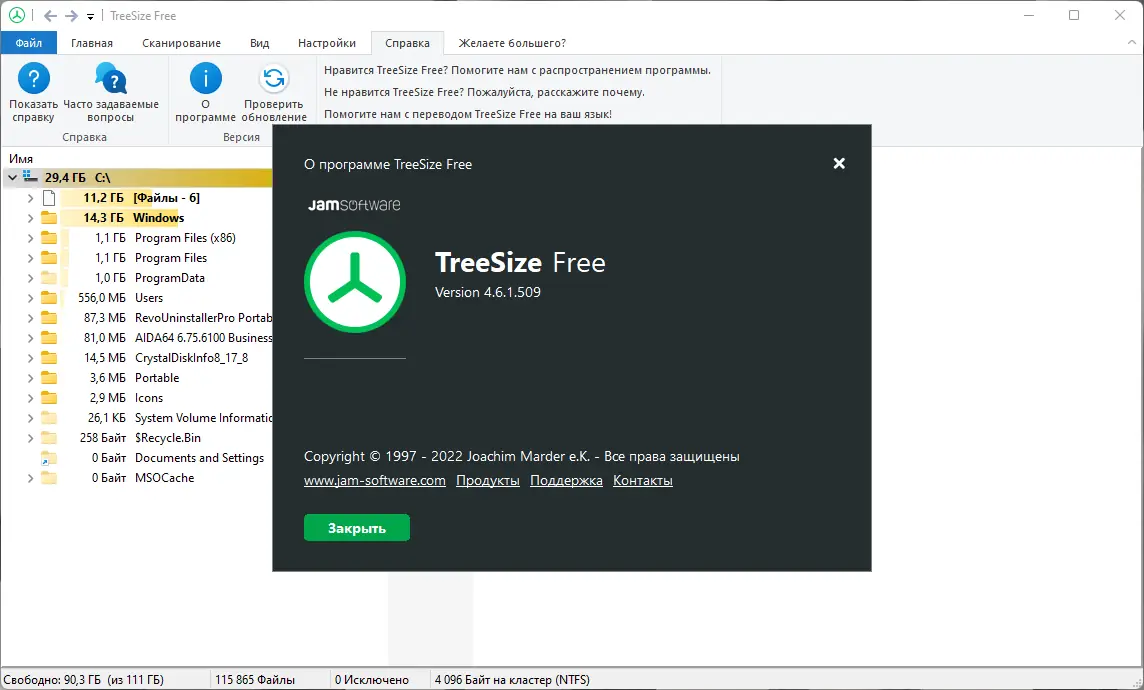Open the Контакты link
This screenshot has height=690, width=1144.
point(643,481)
